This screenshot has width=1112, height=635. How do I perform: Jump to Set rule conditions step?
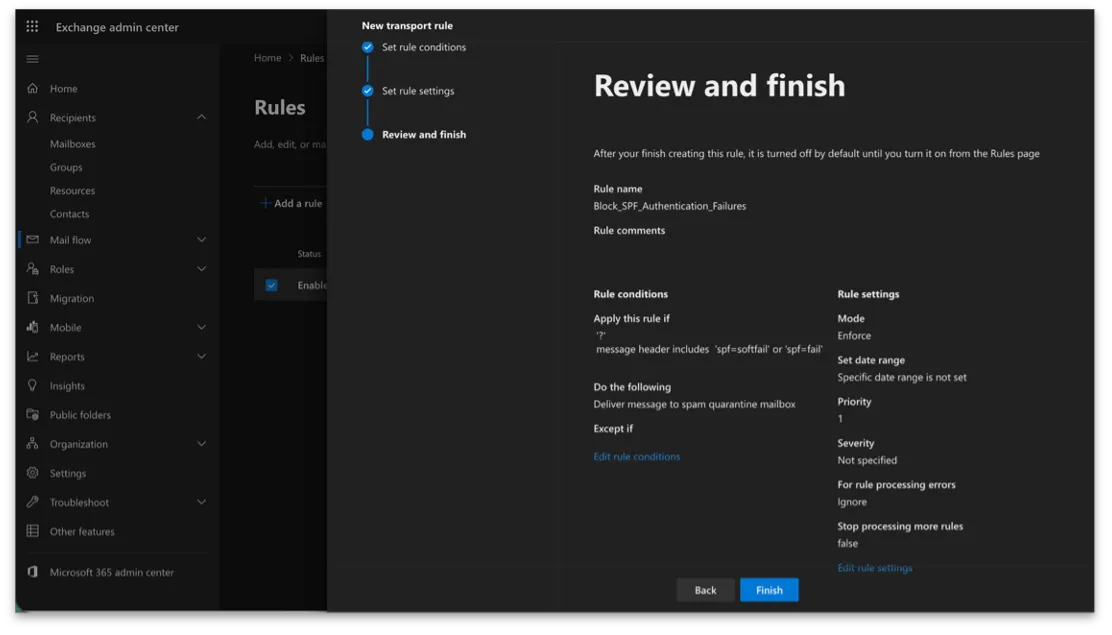click(424, 47)
